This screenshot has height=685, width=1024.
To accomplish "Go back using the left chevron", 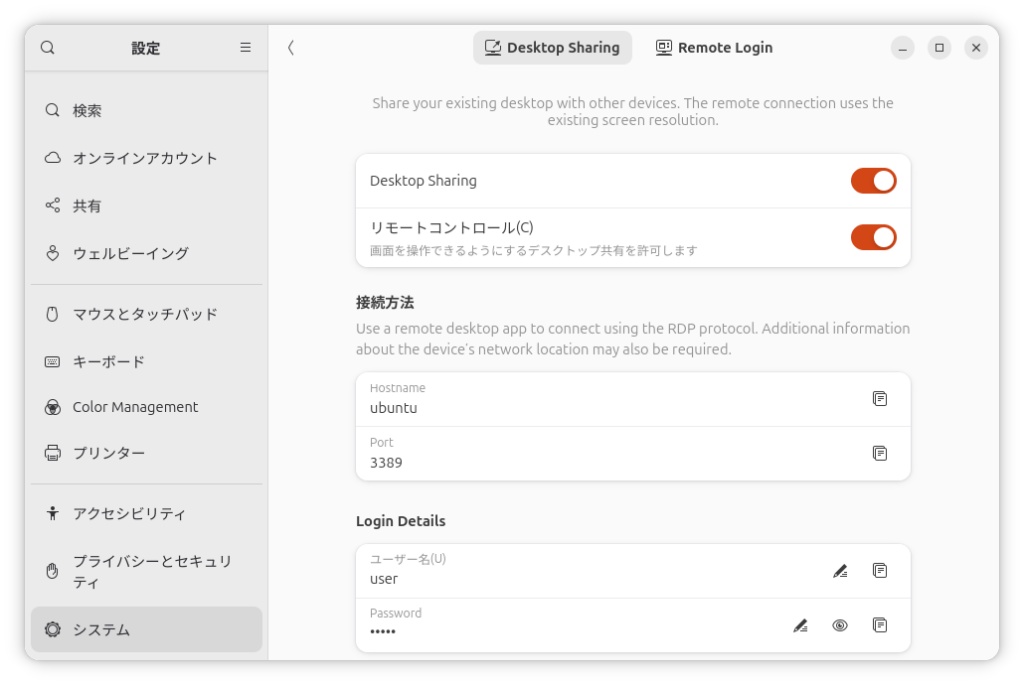I will click(x=291, y=48).
